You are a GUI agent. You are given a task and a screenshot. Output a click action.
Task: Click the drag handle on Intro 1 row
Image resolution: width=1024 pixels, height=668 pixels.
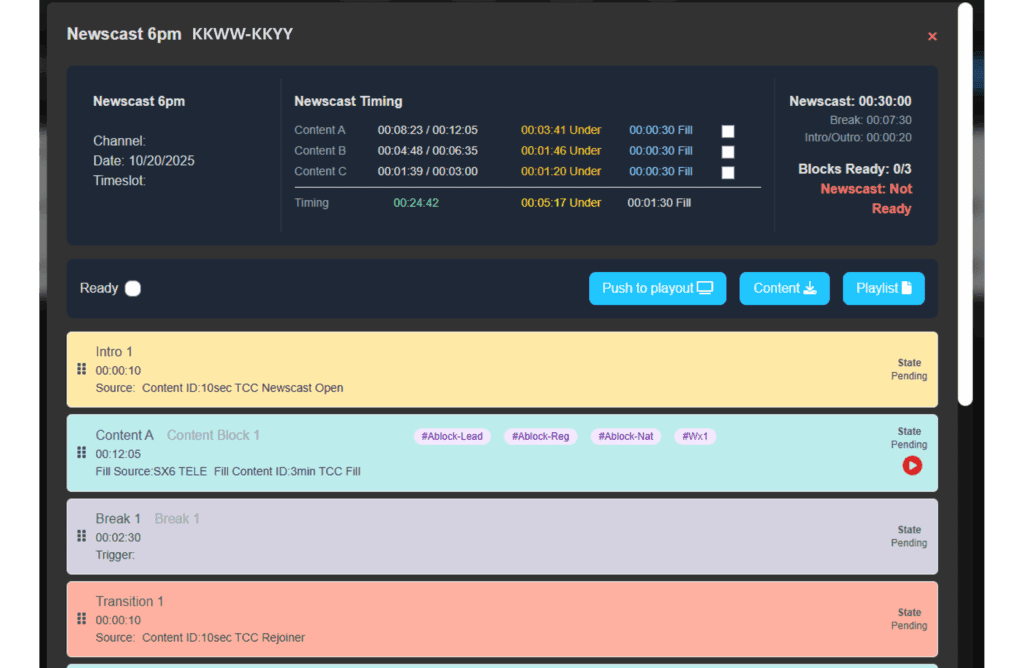click(x=82, y=369)
